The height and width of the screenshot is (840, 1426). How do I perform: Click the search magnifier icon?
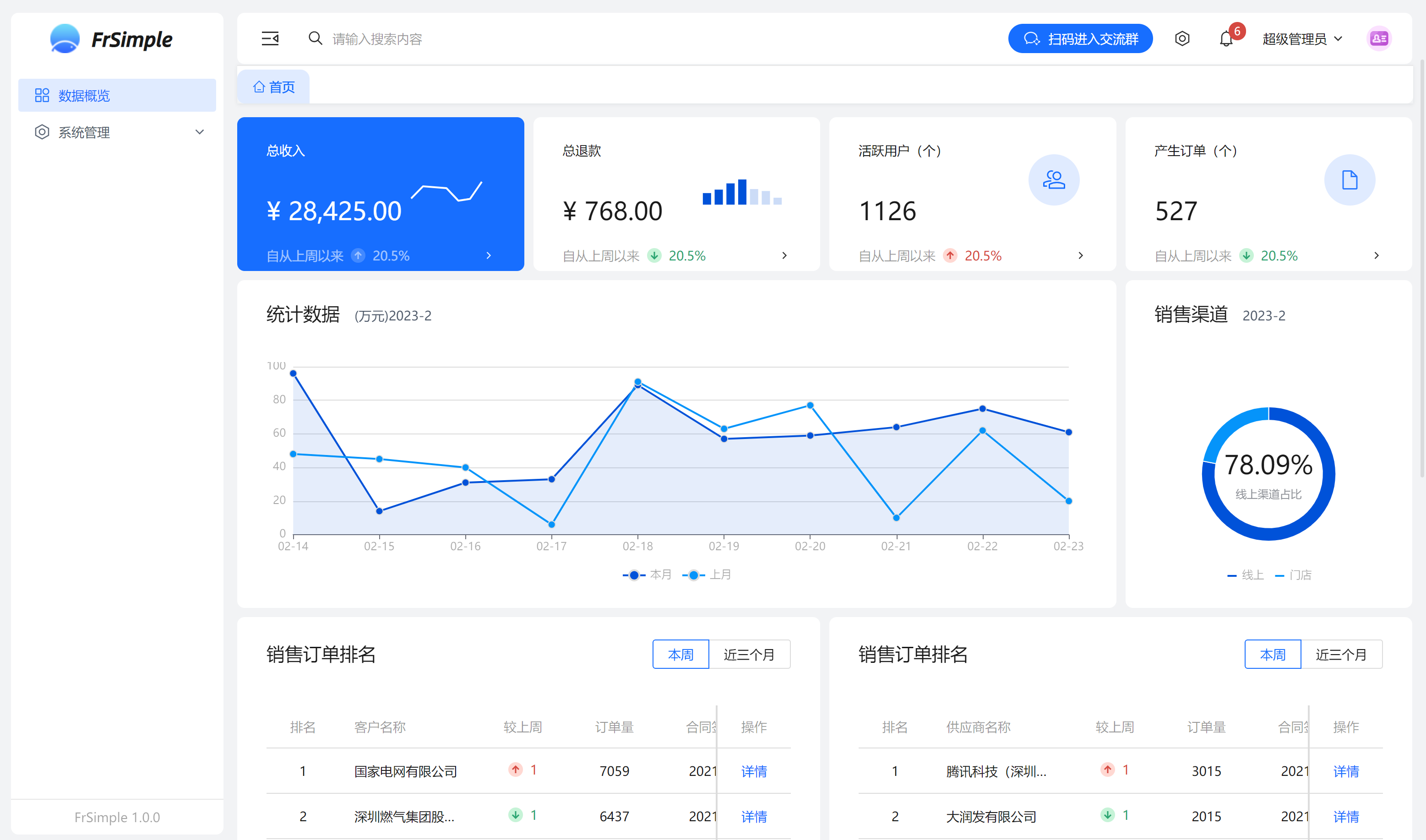click(x=315, y=38)
